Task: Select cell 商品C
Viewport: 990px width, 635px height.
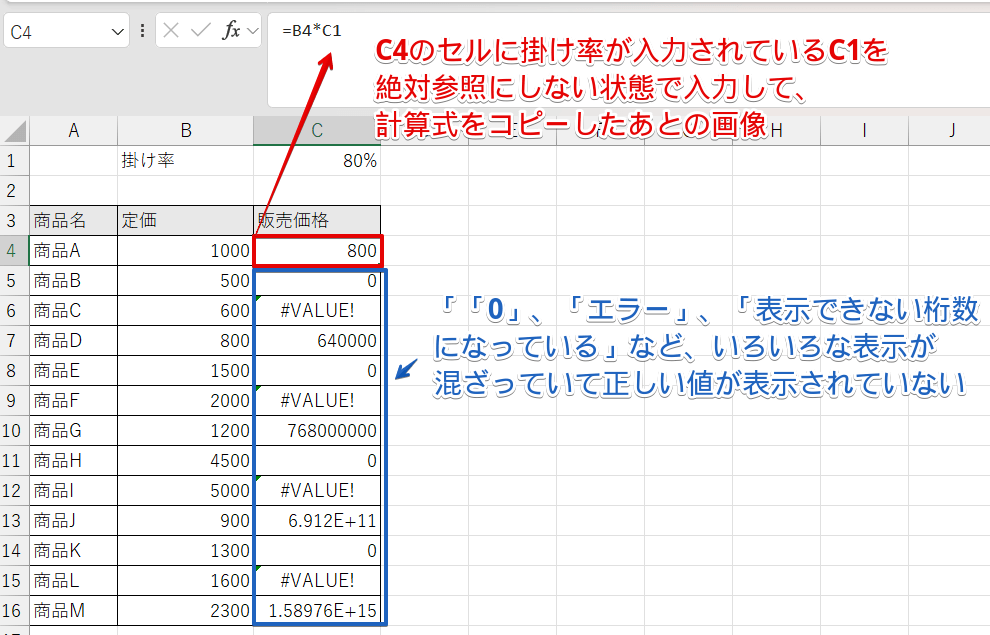Action: pos(73,311)
